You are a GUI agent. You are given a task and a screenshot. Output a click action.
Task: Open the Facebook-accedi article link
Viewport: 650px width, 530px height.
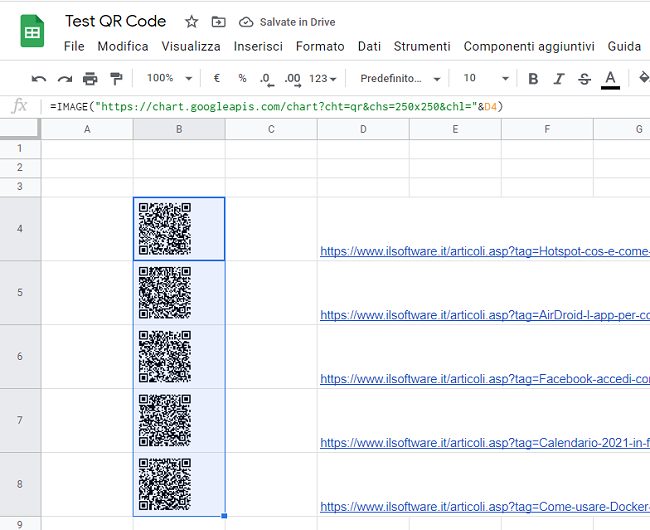485,379
